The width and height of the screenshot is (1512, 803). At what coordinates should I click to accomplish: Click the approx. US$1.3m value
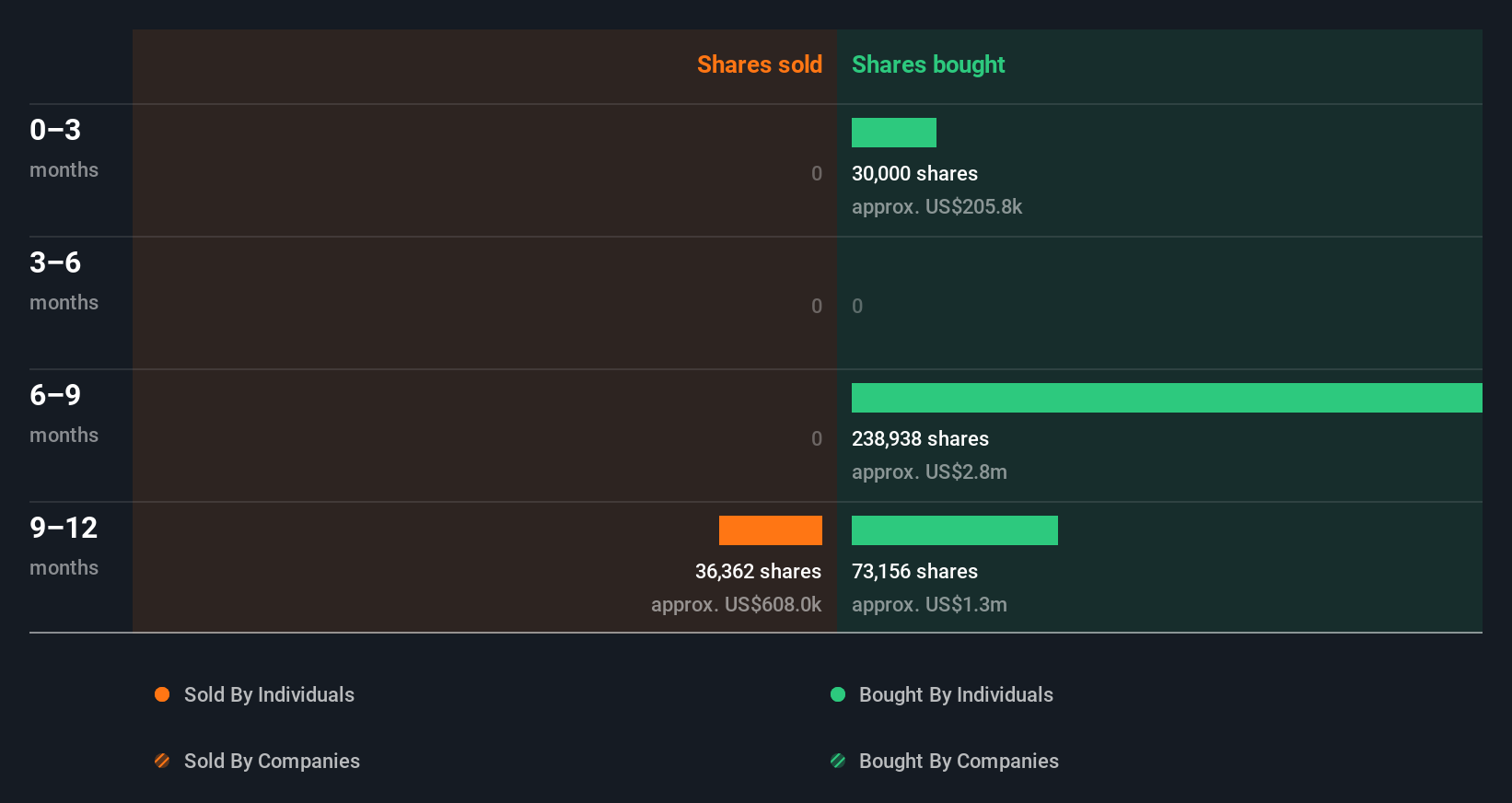[929, 604]
